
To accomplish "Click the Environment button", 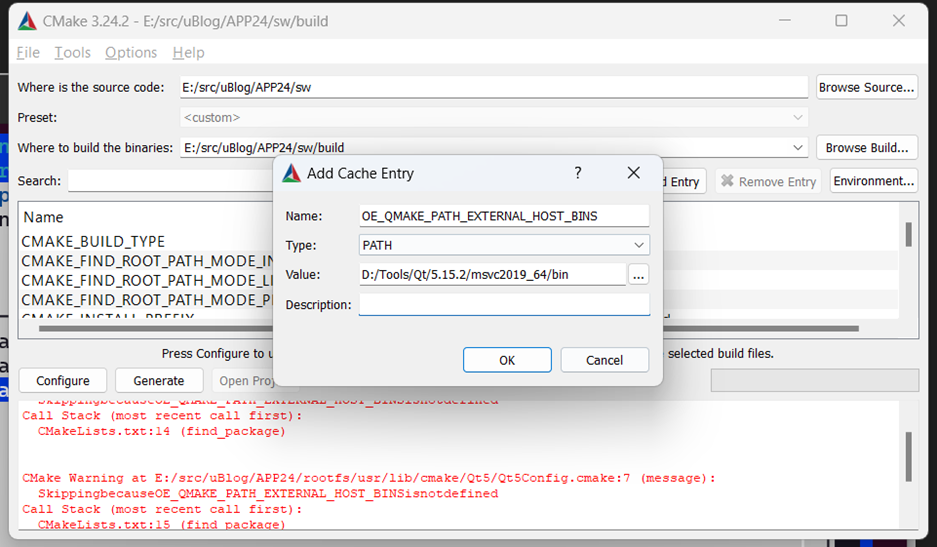I will coord(874,181).
